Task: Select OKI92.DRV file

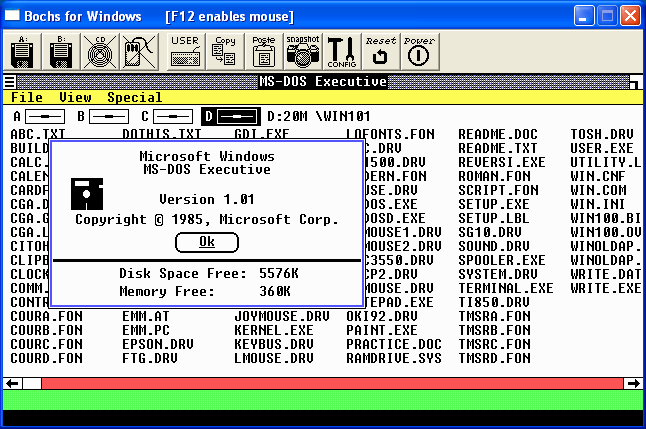Action: [382, 316]
